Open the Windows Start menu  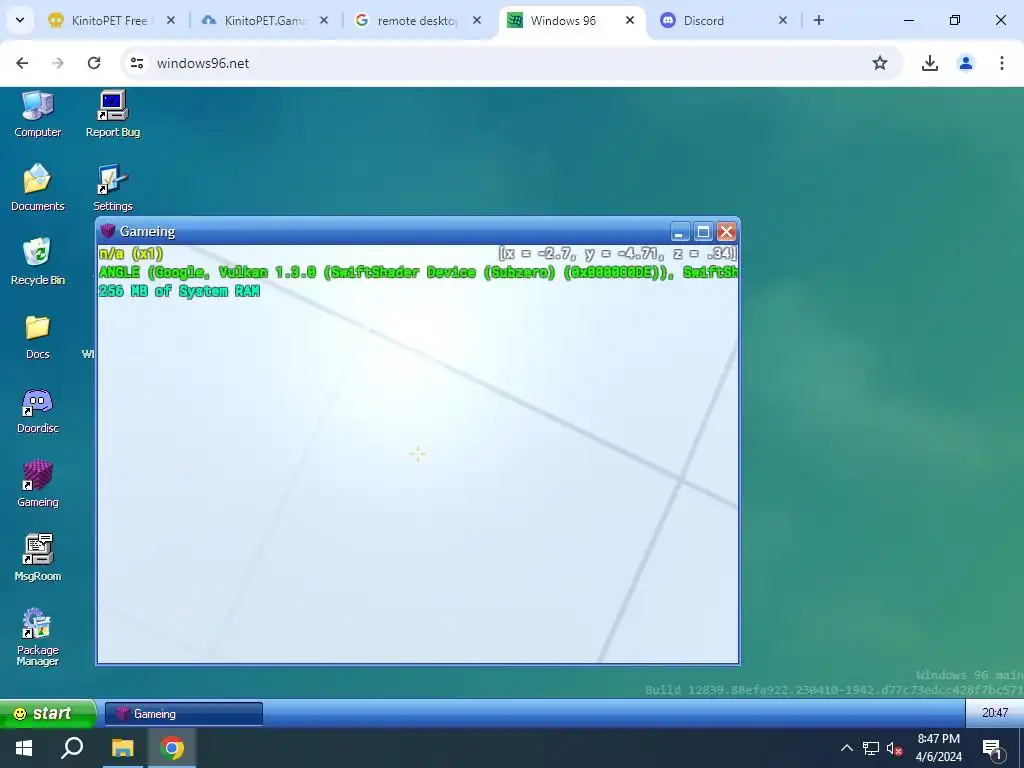coord(24,748)
